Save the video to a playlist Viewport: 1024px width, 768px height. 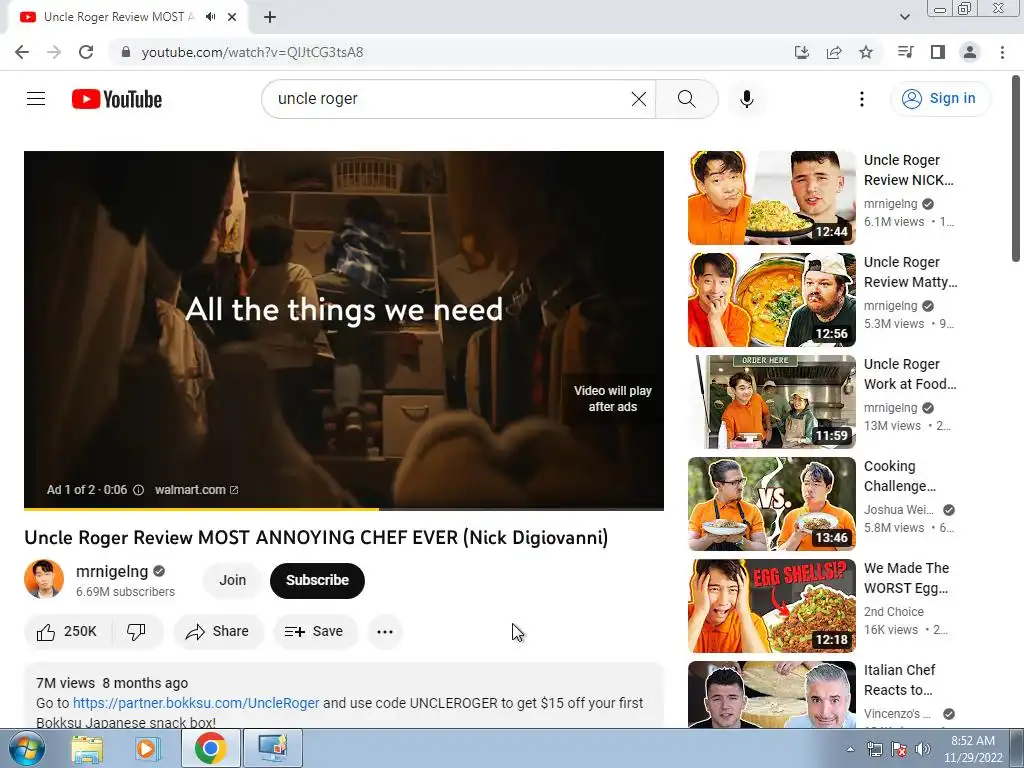(315, 632)
